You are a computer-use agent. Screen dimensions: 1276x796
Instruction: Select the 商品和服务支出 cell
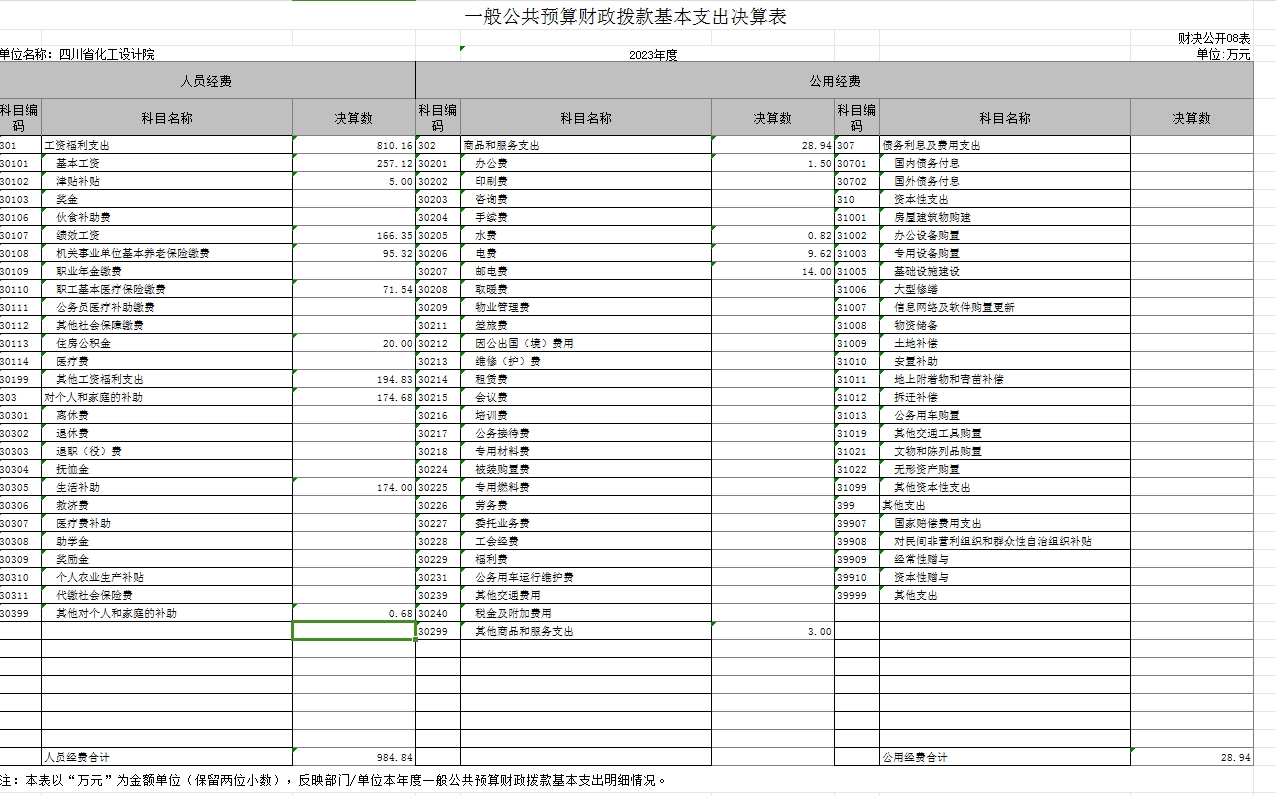click(586, 145)
